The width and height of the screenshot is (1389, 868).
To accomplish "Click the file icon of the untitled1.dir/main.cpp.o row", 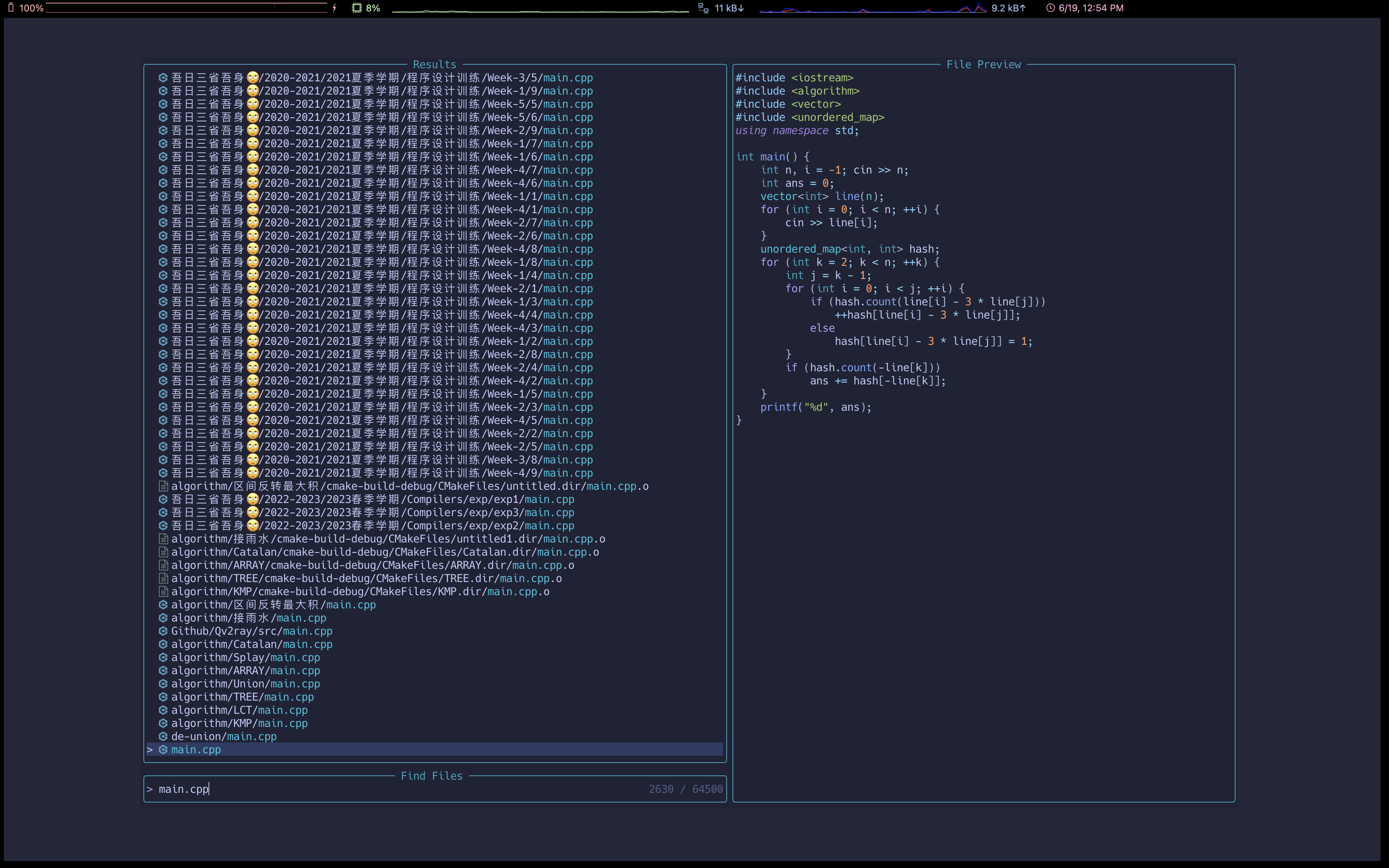I will 163,539.
